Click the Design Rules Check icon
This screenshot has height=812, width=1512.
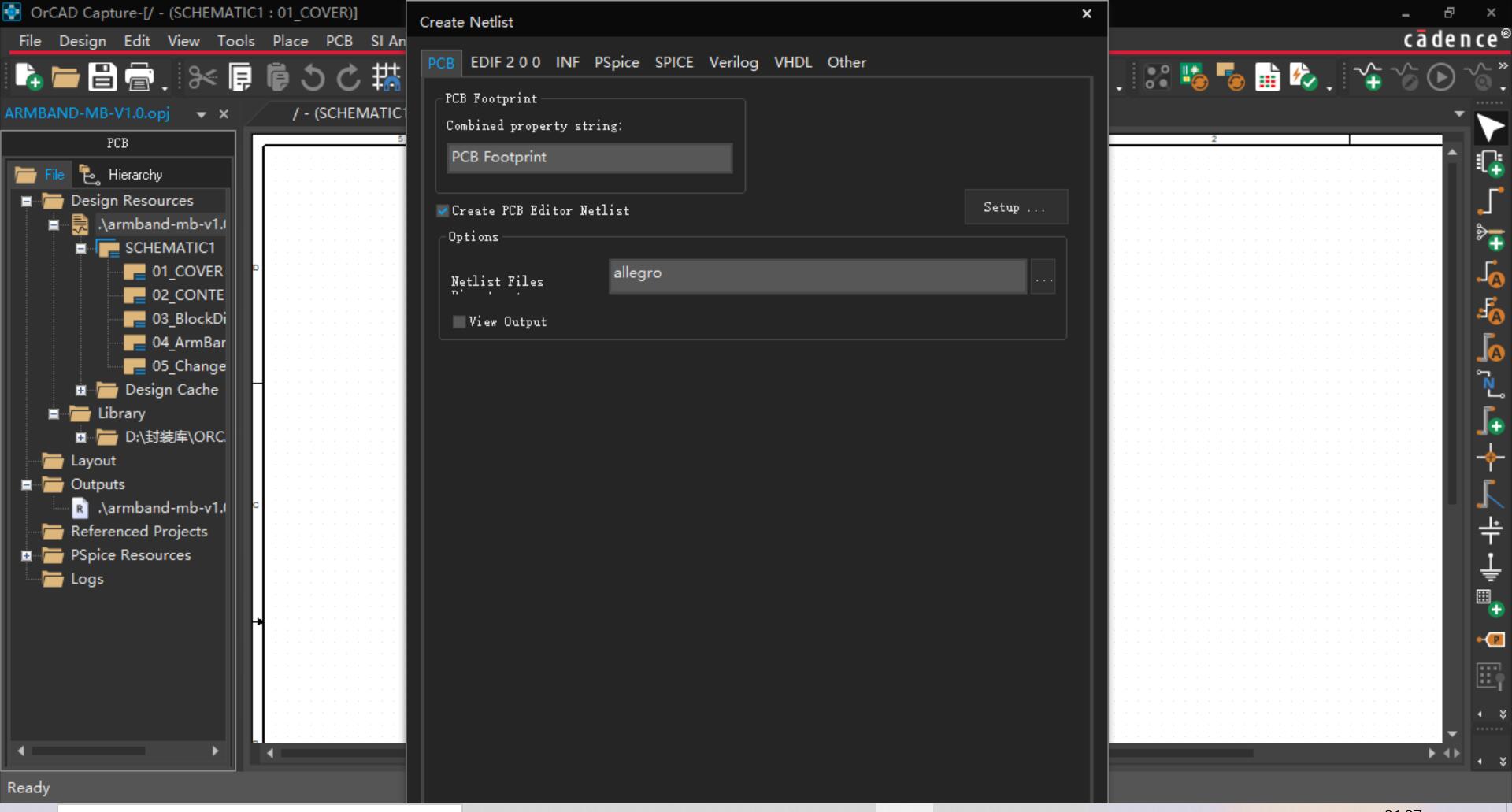click(1304, 77)
